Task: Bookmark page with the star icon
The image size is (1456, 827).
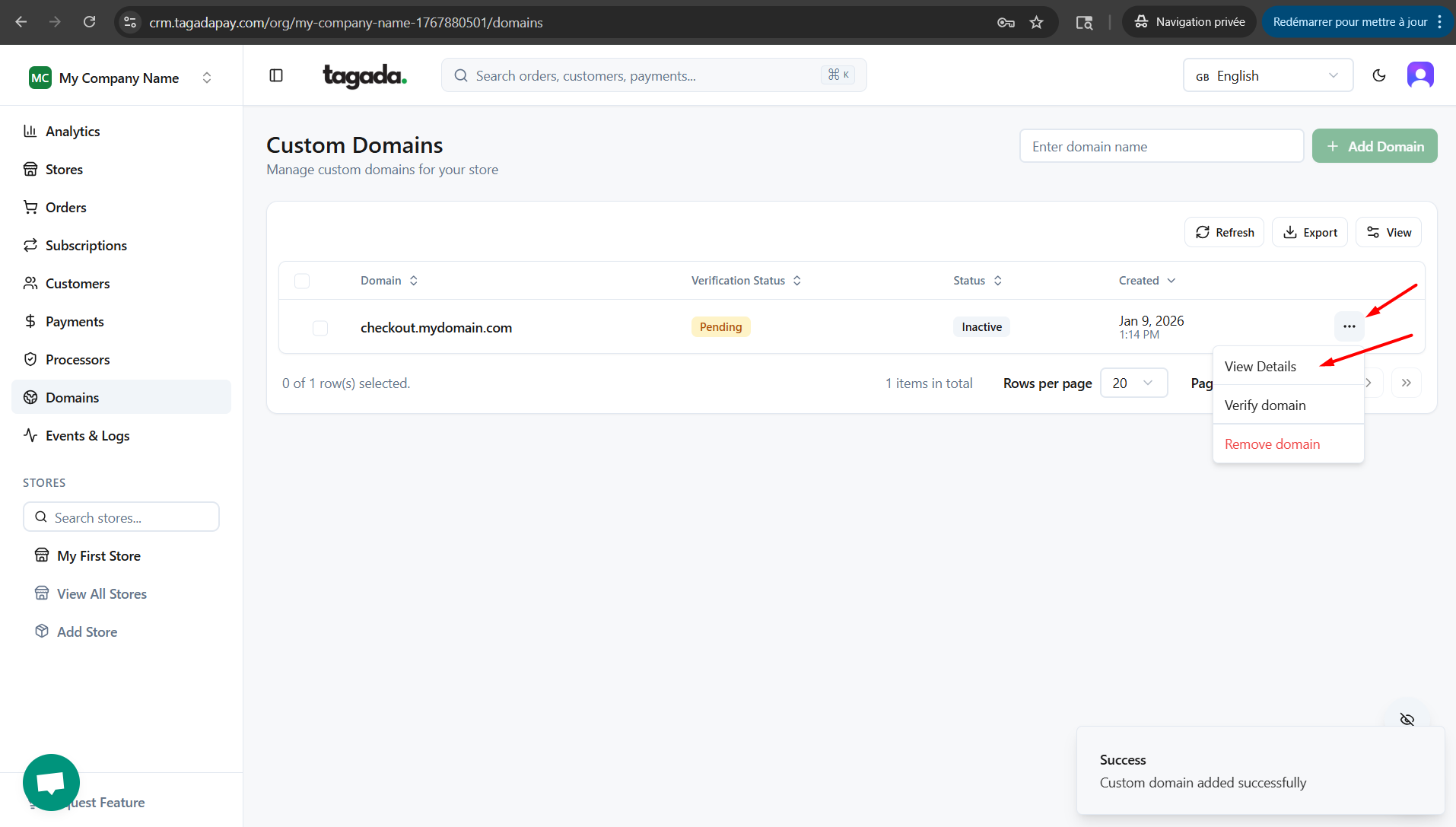Action: coord(1036,22)
